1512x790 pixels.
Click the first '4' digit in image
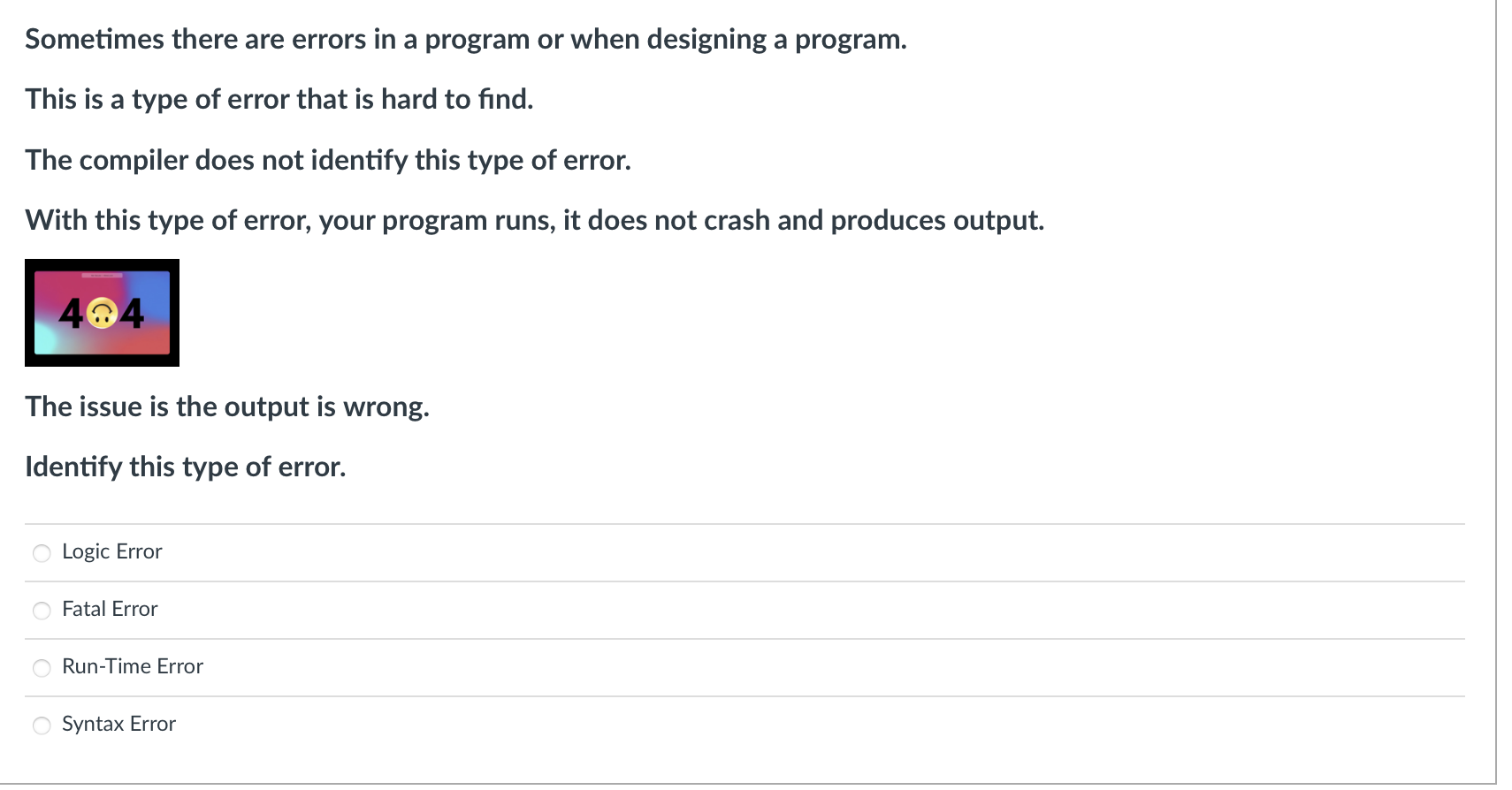[x=73, y=313]
